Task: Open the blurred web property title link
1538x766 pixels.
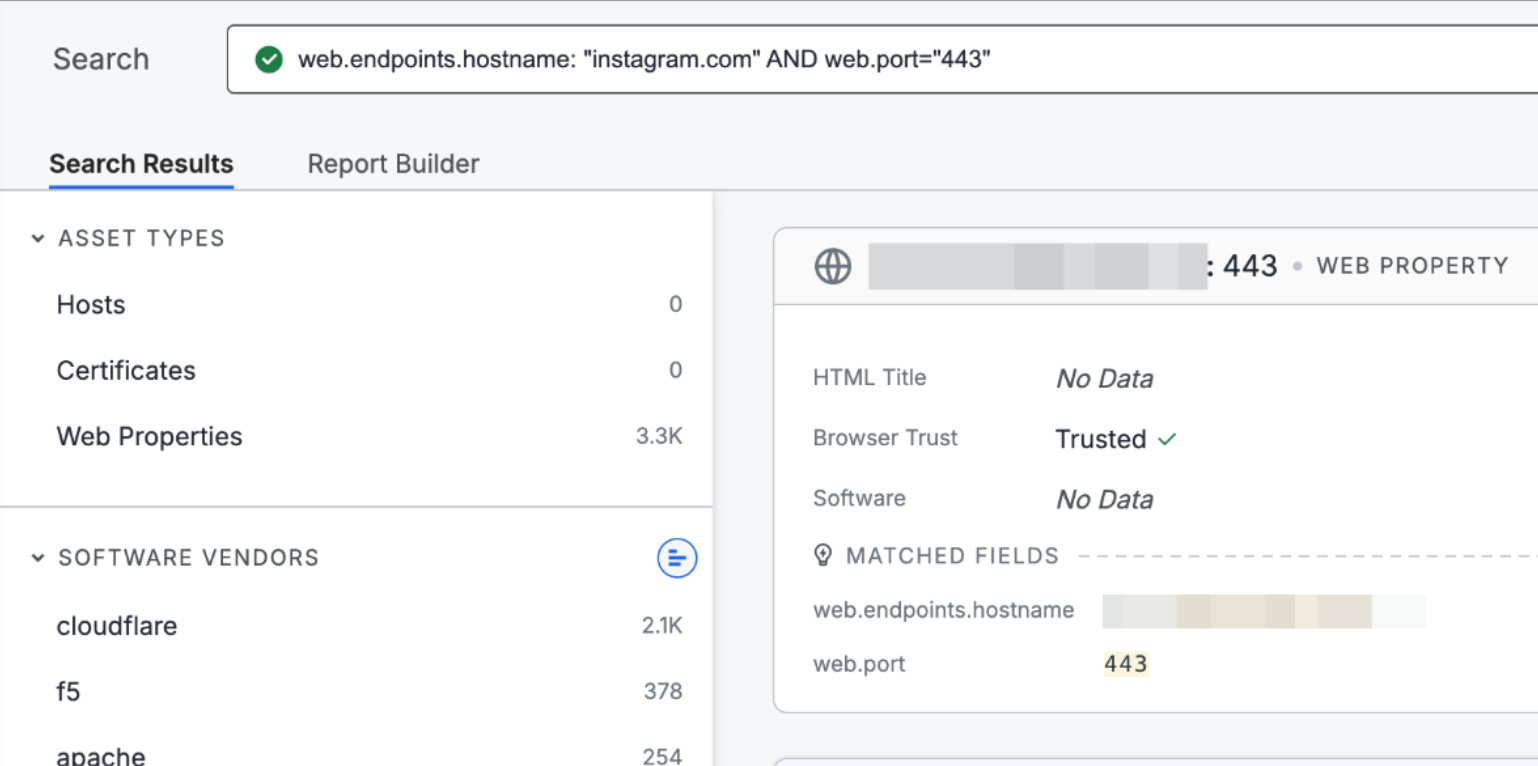Action: [x=1037, y=266]
